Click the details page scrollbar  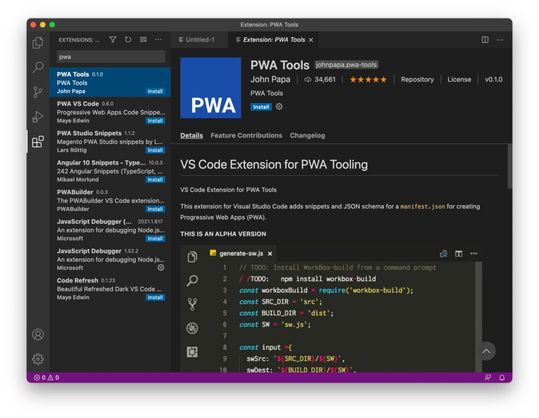[x=509, y=166]
